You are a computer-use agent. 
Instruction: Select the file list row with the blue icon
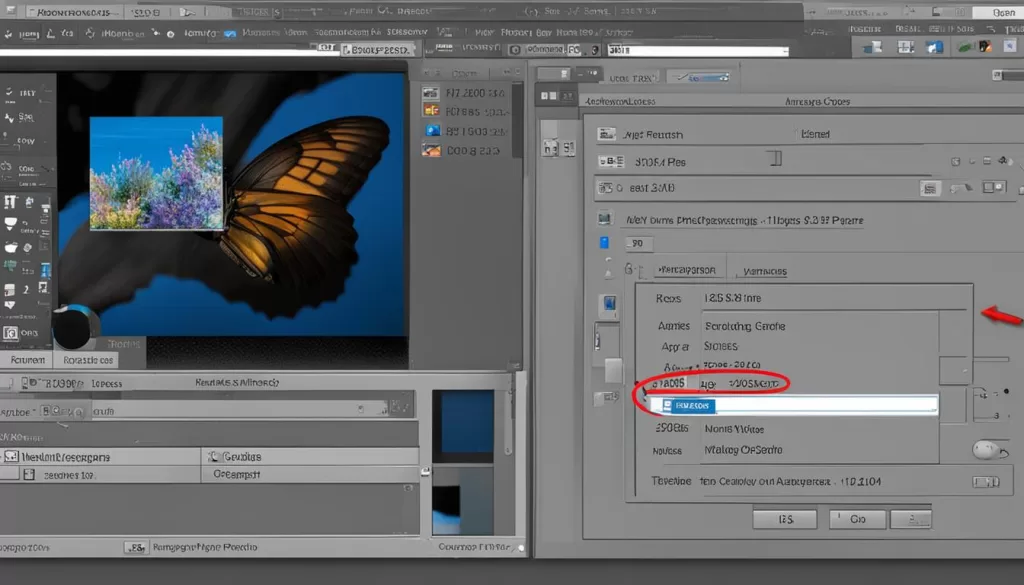point(465,131)
